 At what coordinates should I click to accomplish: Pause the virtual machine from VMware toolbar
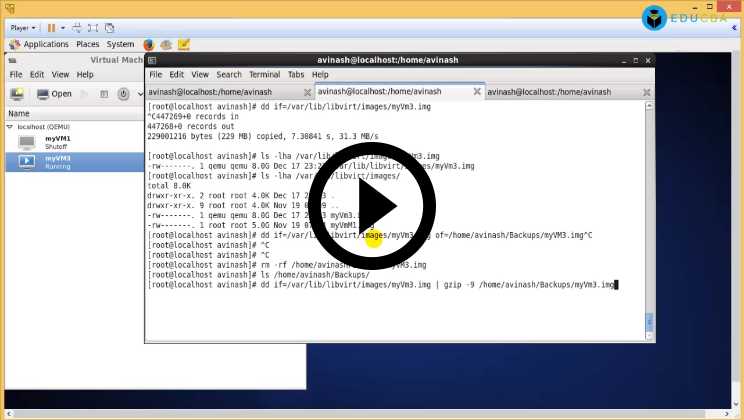(x=51, y=28)
